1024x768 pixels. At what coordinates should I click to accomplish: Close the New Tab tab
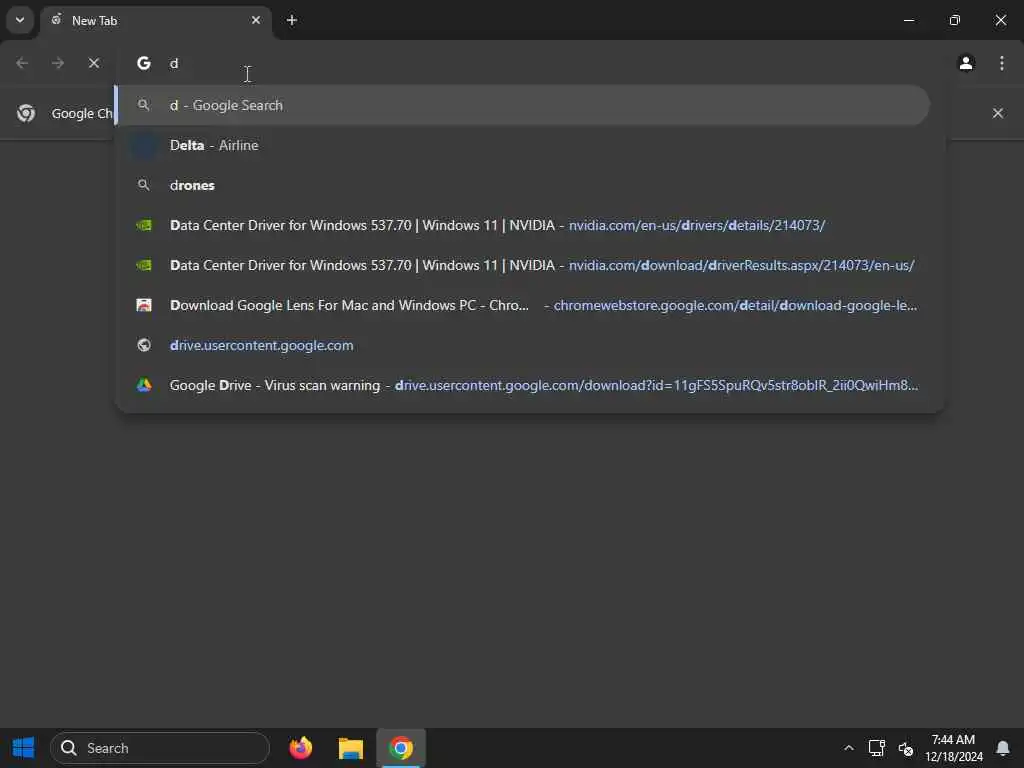pos(256,20)
